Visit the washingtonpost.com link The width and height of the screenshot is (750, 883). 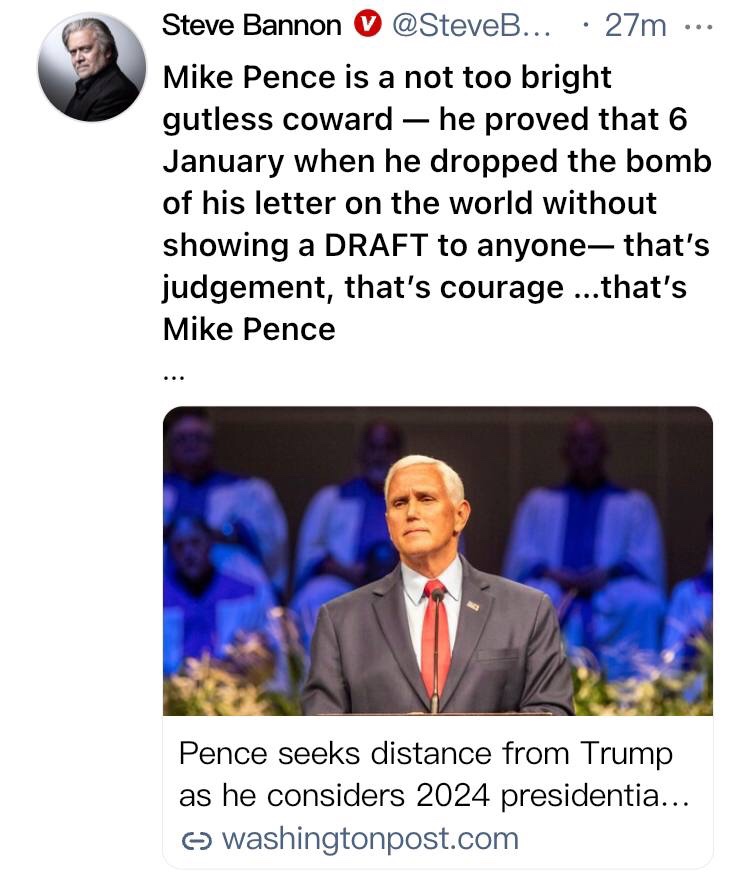(x=369, y=838)
